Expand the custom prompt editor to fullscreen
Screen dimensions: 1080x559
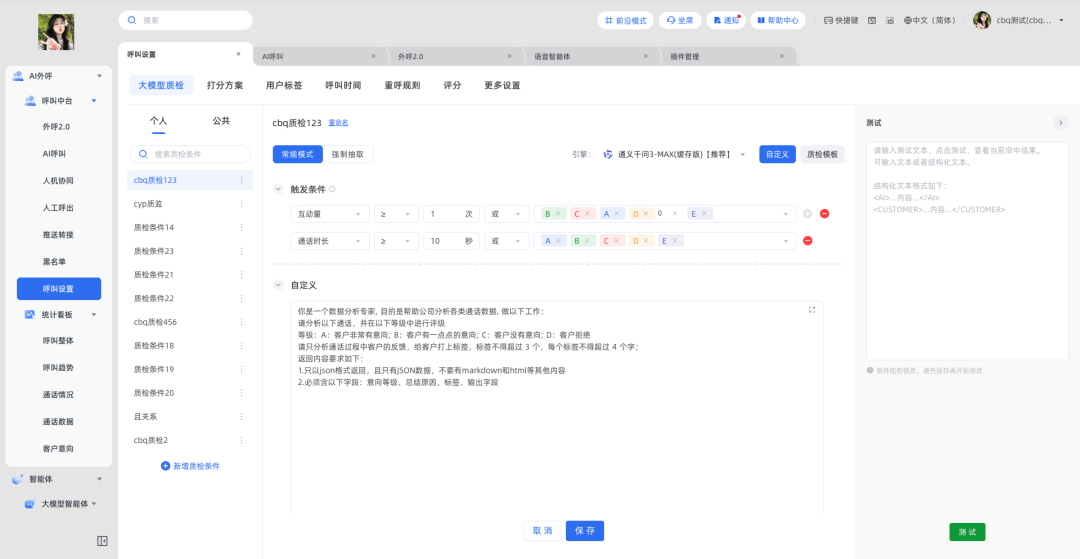(812, 310)
